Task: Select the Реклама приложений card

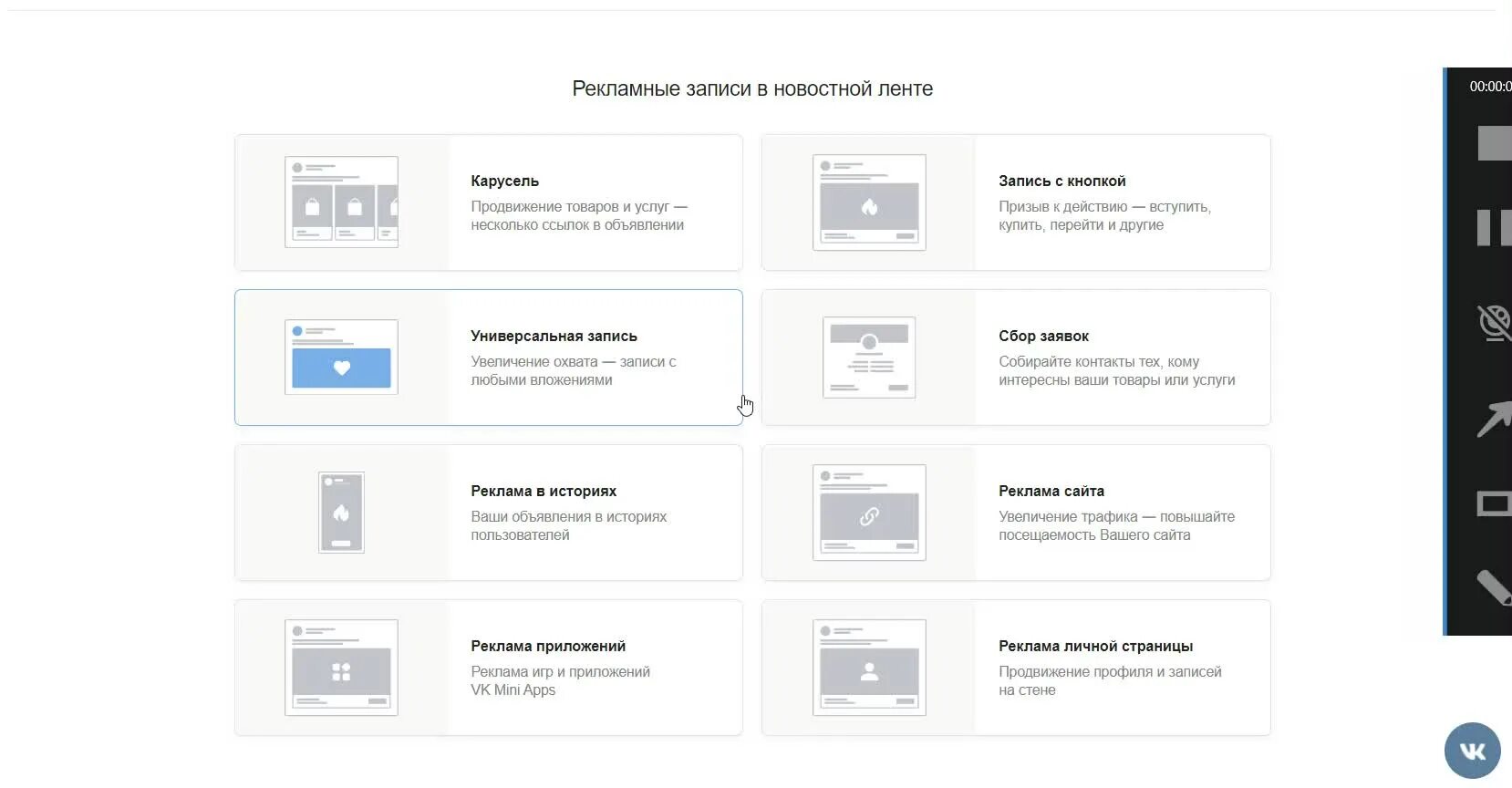Action: coord(489,668)
